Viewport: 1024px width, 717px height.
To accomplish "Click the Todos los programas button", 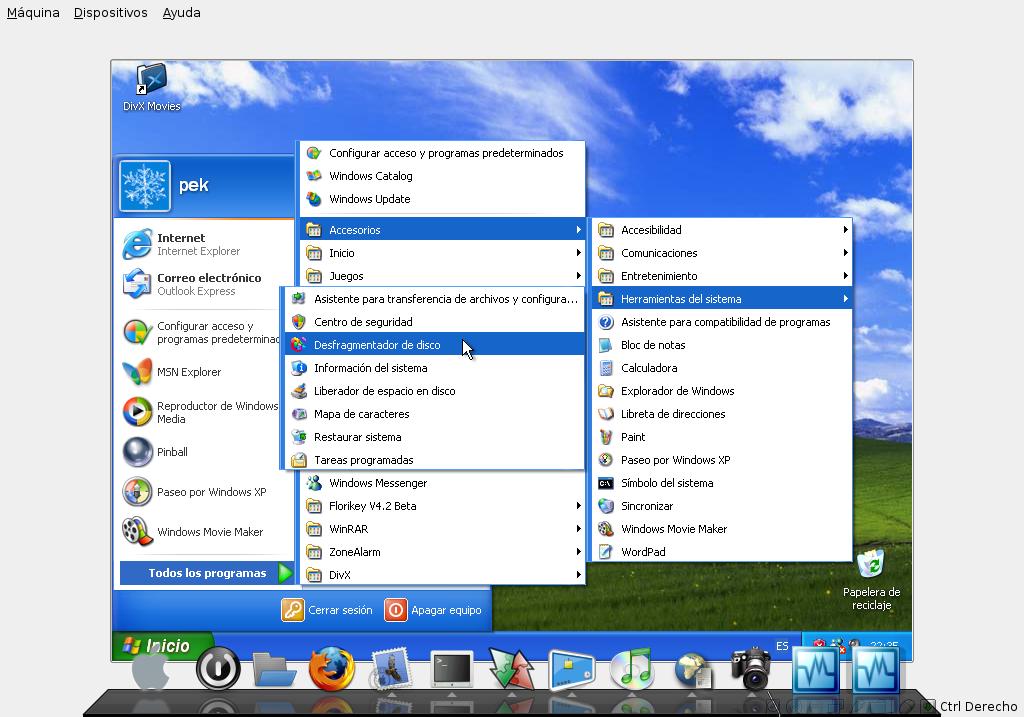I will point(207,573).
